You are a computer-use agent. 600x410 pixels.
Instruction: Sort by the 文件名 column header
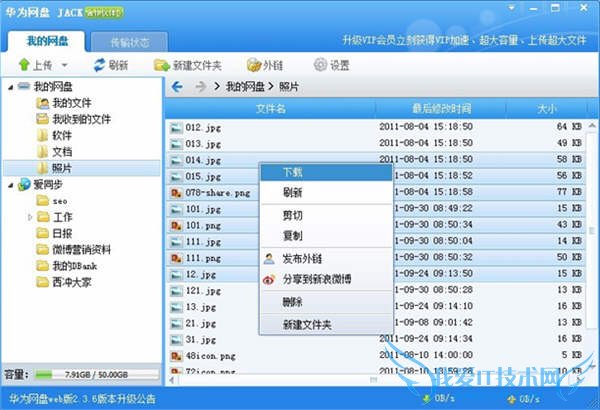click(x=270, y=109)
